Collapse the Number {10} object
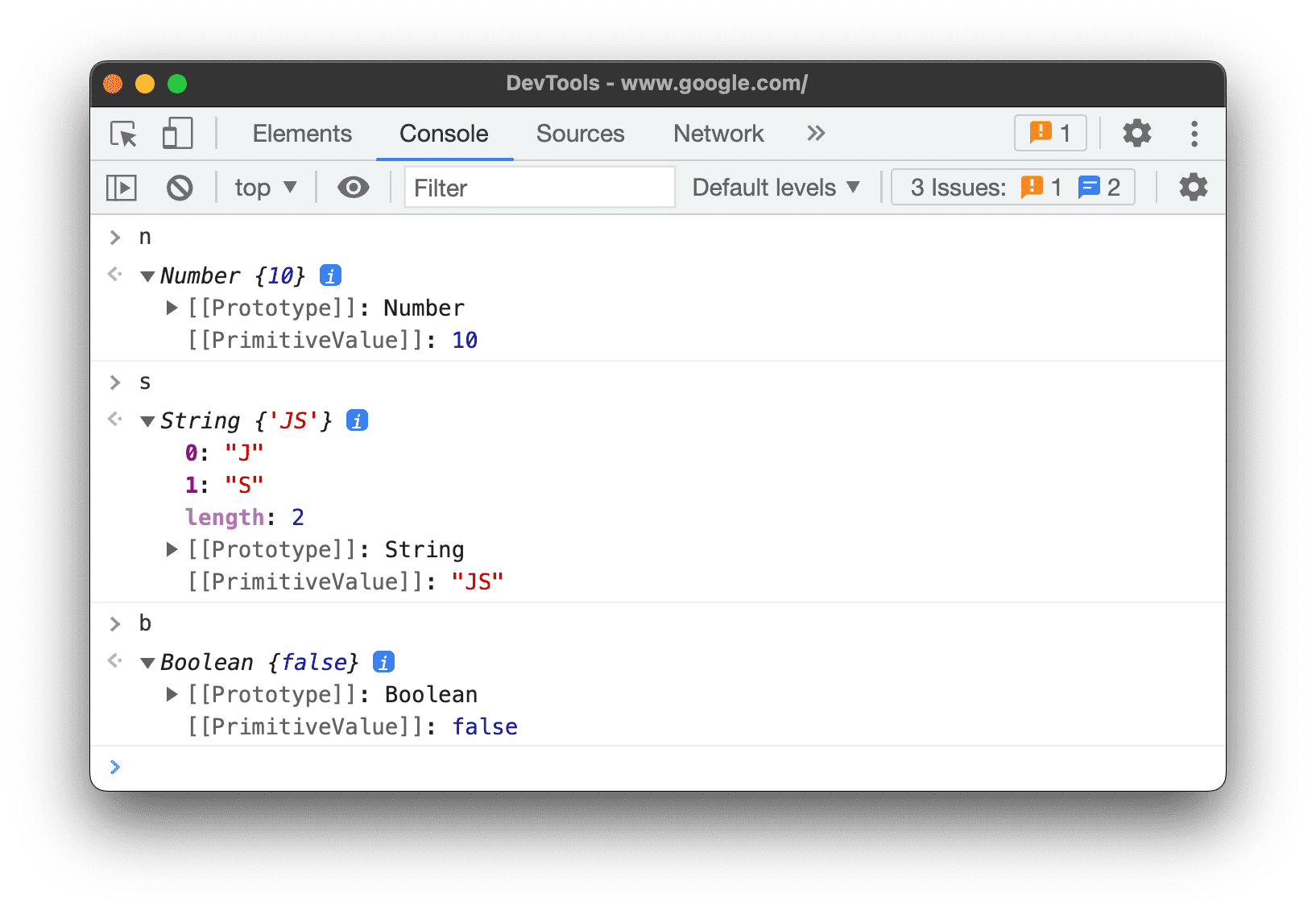Screen dimensions: 1316x910 tap(147, 276)
